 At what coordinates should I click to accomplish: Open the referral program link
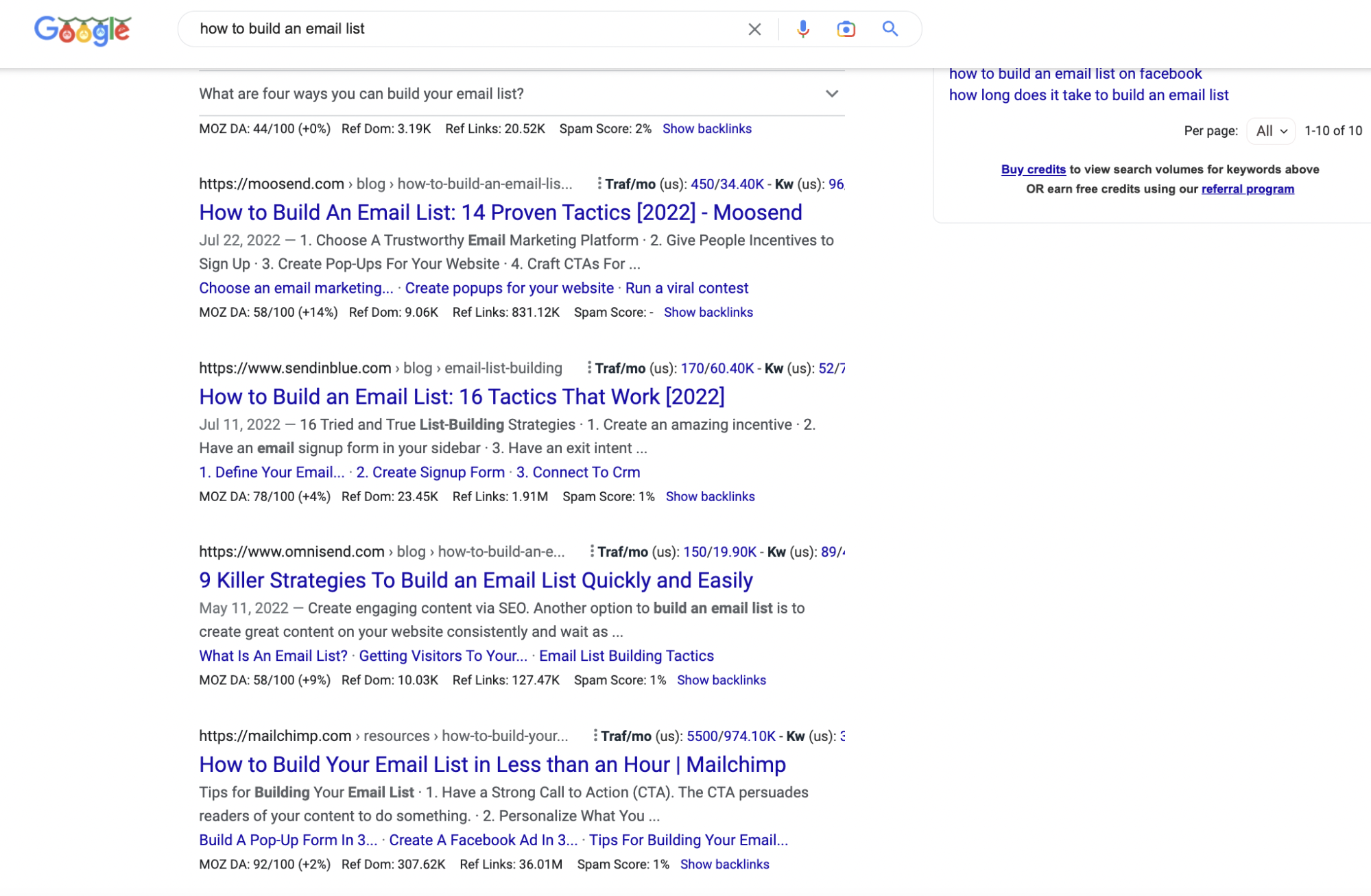1247,189
